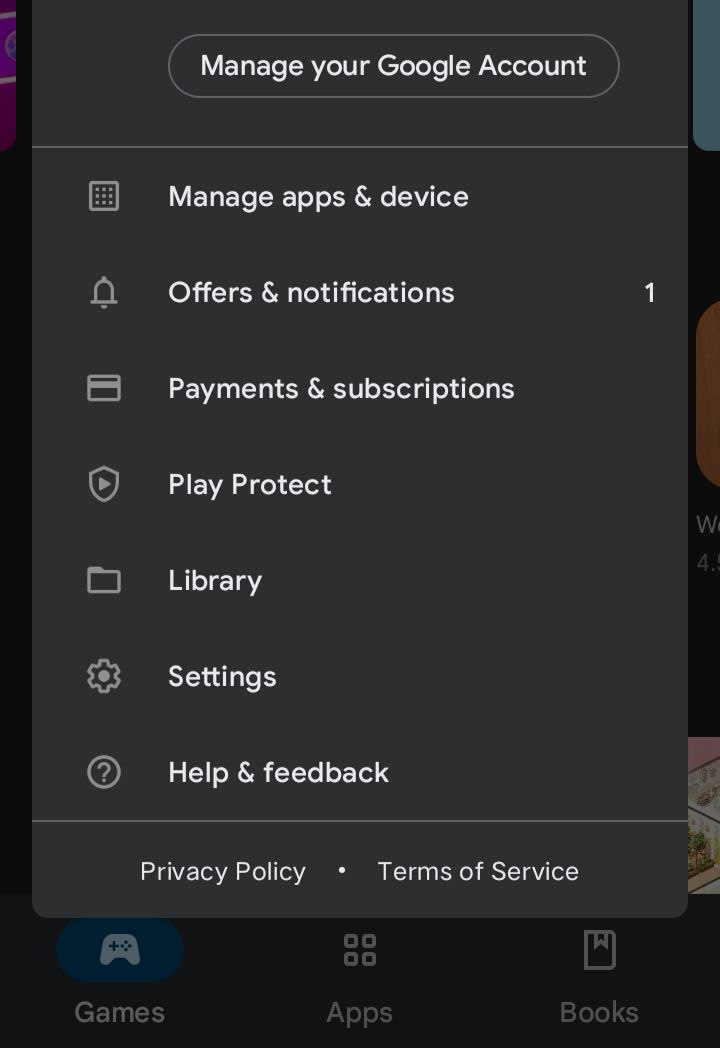The image size is (720, 1048).
Task: Open the Terms of Service link
Action: pos(478,872)
